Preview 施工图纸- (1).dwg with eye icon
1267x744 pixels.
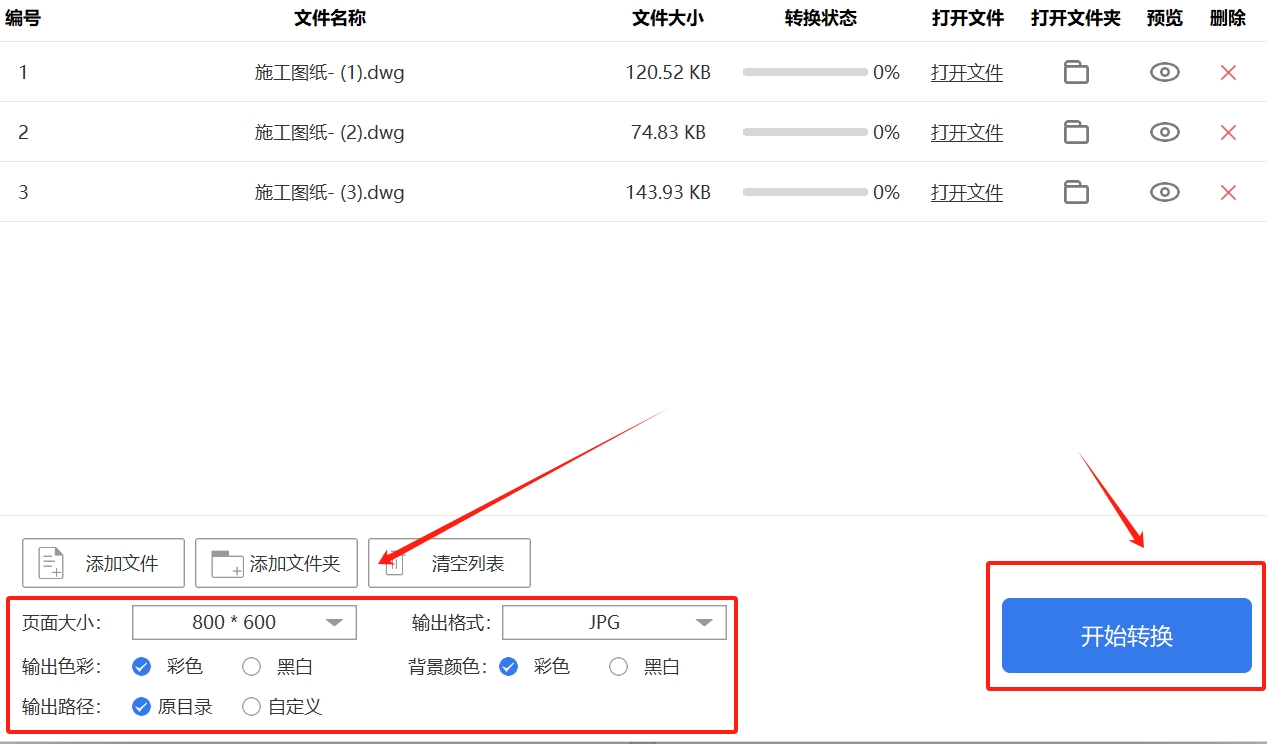(1165, 72)
